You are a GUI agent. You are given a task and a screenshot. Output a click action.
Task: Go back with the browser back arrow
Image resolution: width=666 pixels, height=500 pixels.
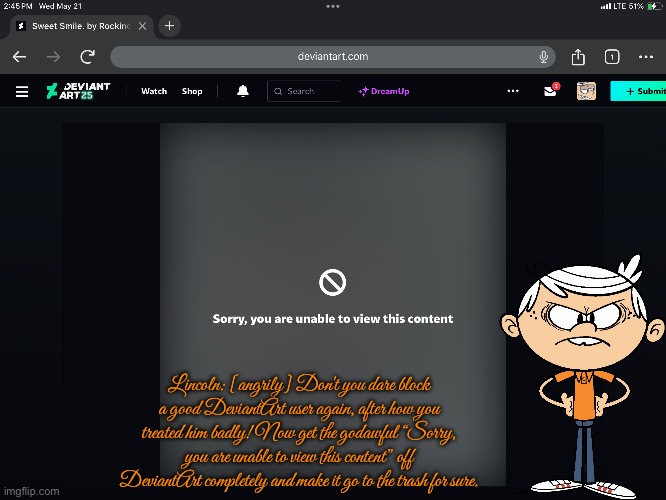pos(20,56)
